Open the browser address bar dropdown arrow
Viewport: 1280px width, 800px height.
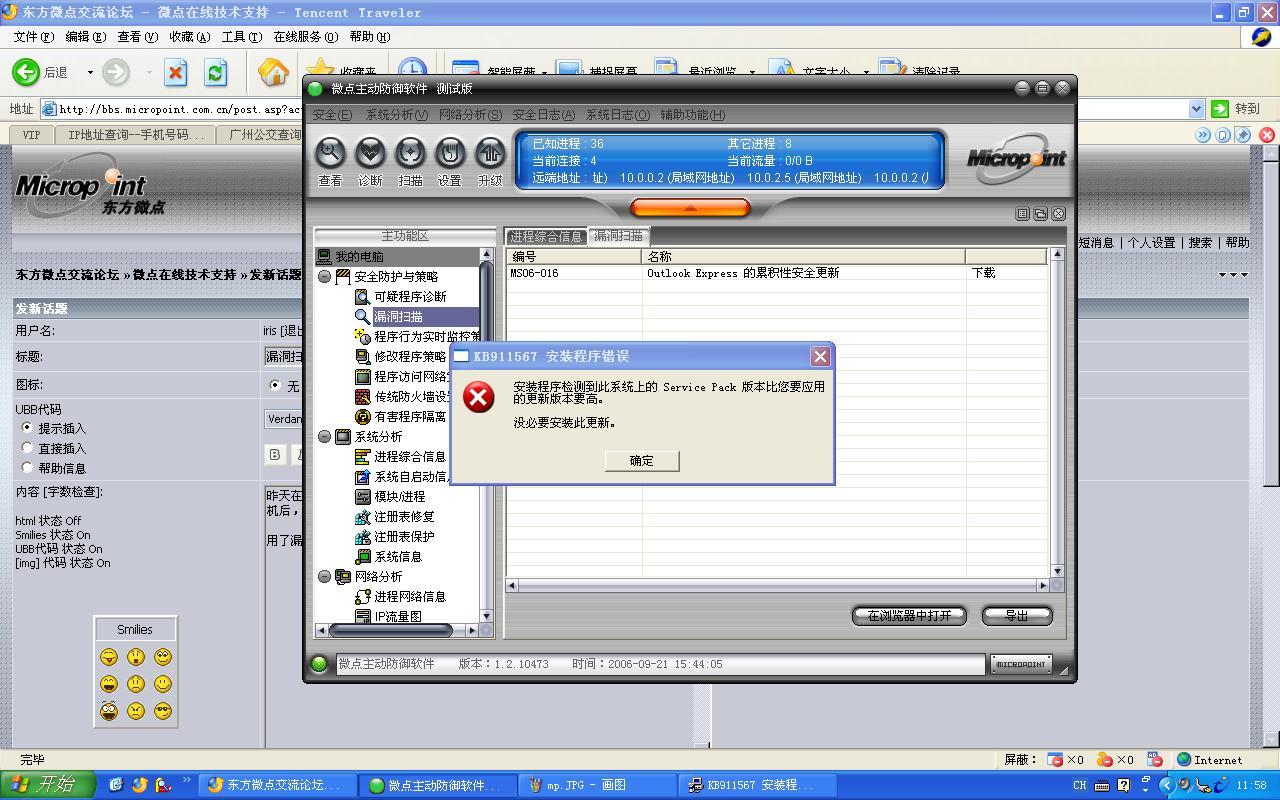click(x=1196, y=109)
